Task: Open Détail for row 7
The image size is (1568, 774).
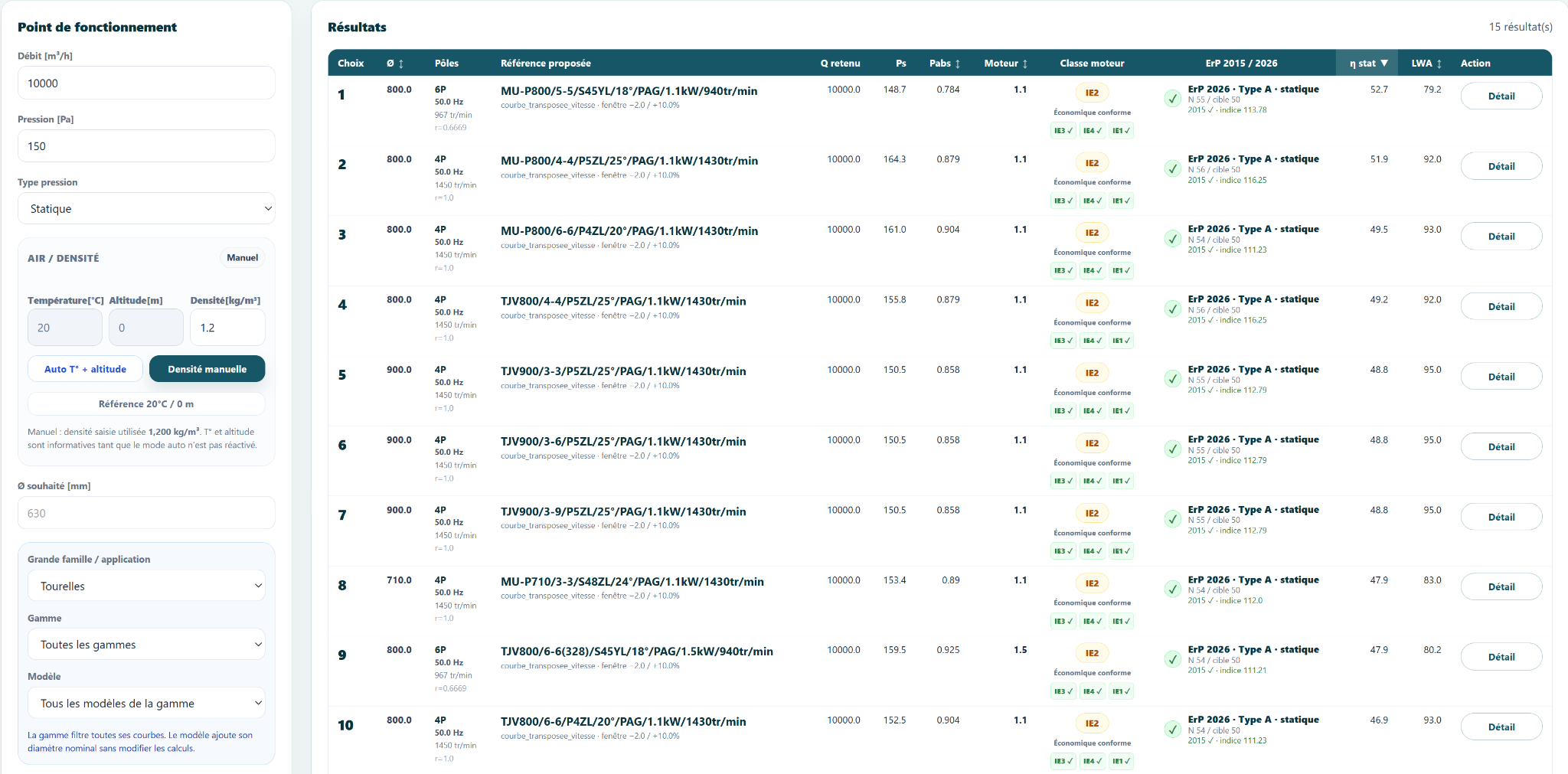Action: pyautogui.click(x=1501, y=518)
